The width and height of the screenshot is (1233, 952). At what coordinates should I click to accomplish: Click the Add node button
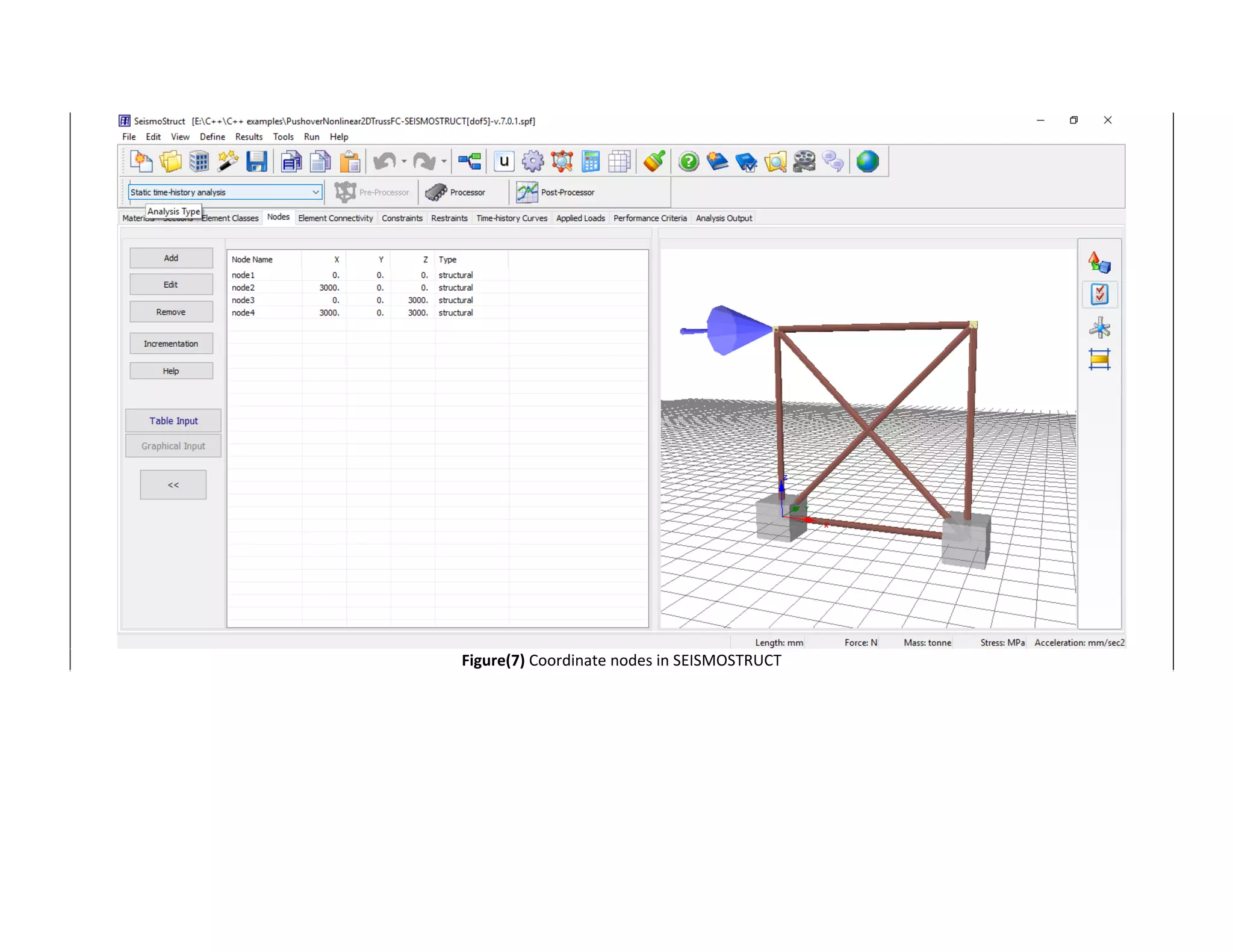[171, 258]
